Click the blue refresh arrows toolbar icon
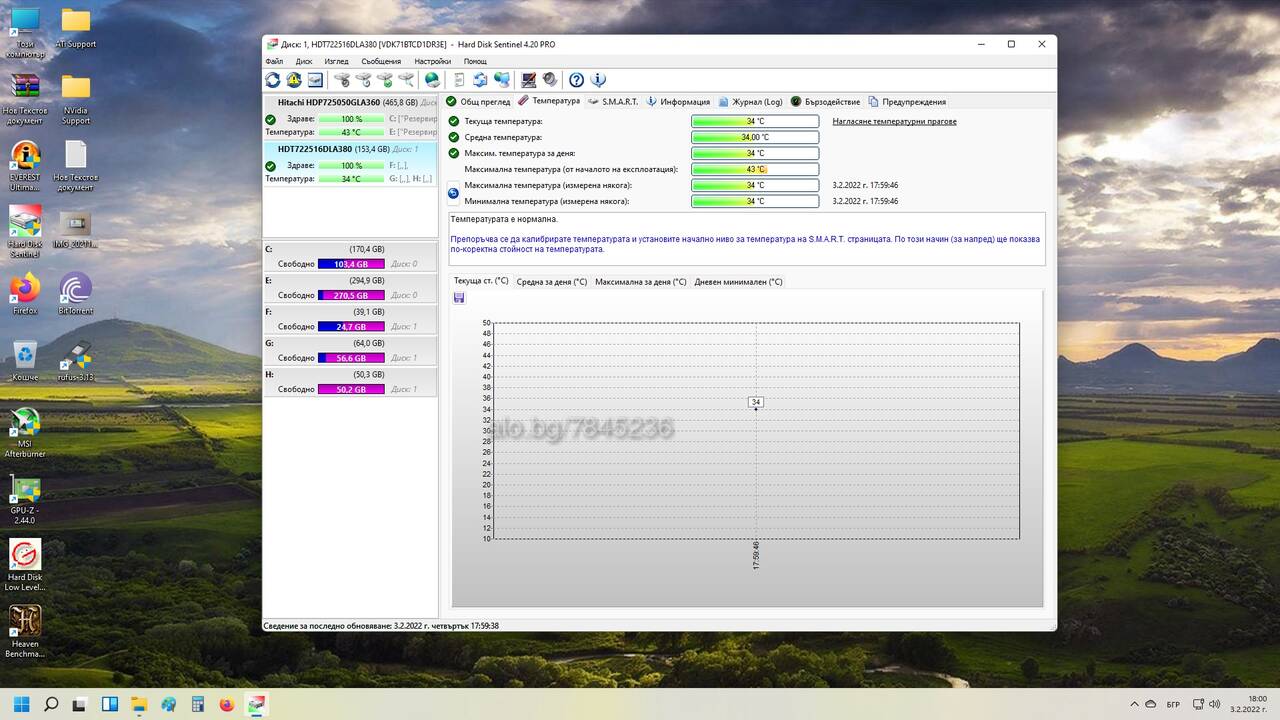The height and width of the screenshot is (720, 1280). [273, 80]
